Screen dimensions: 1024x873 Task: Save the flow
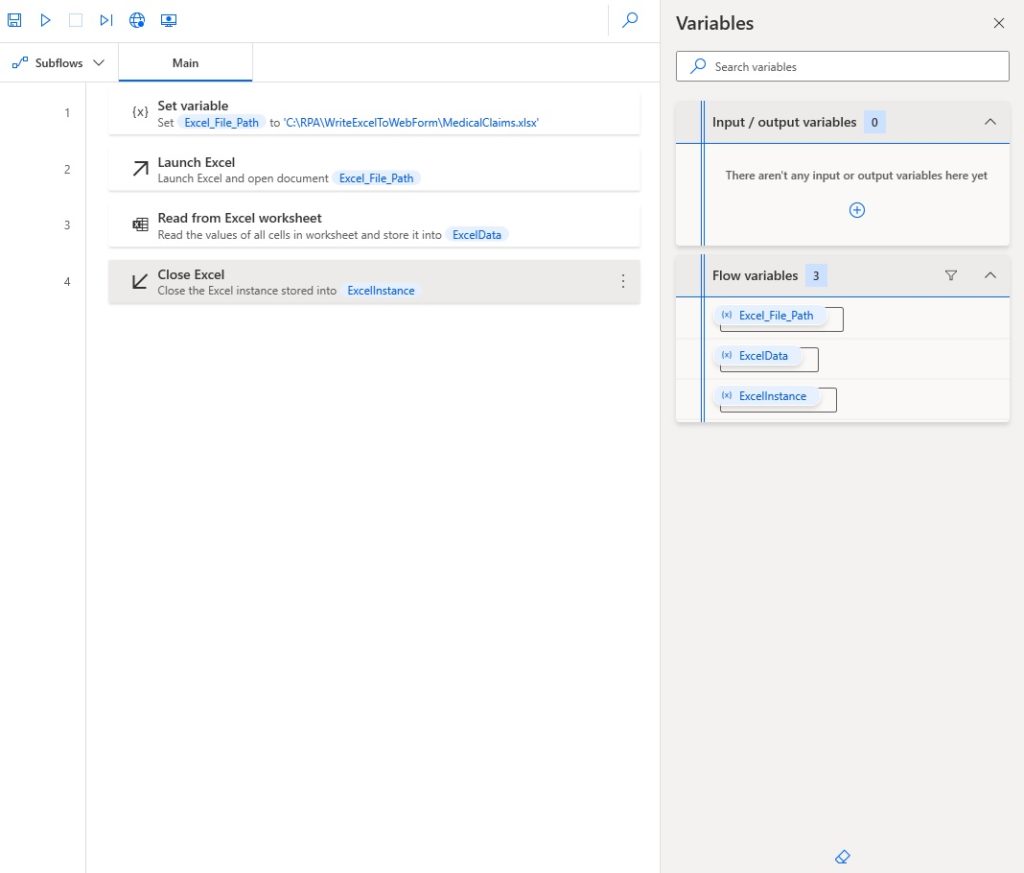[14, 19]
